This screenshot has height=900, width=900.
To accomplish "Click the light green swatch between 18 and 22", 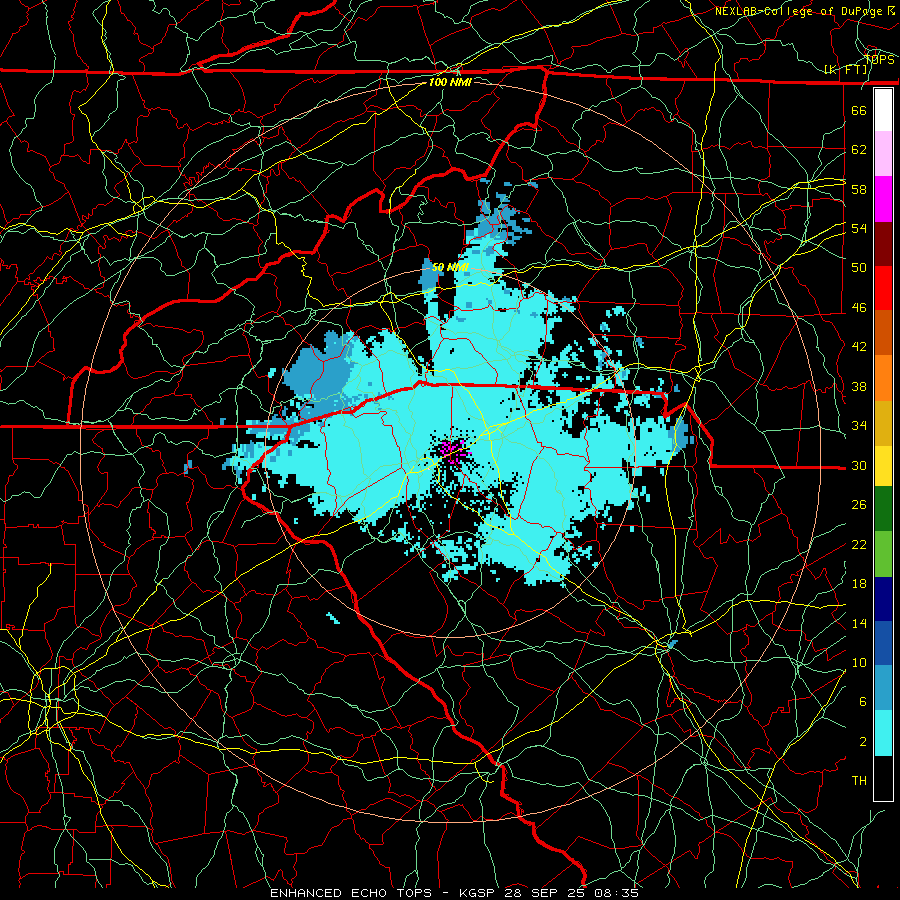I will (x=883, y=554).
